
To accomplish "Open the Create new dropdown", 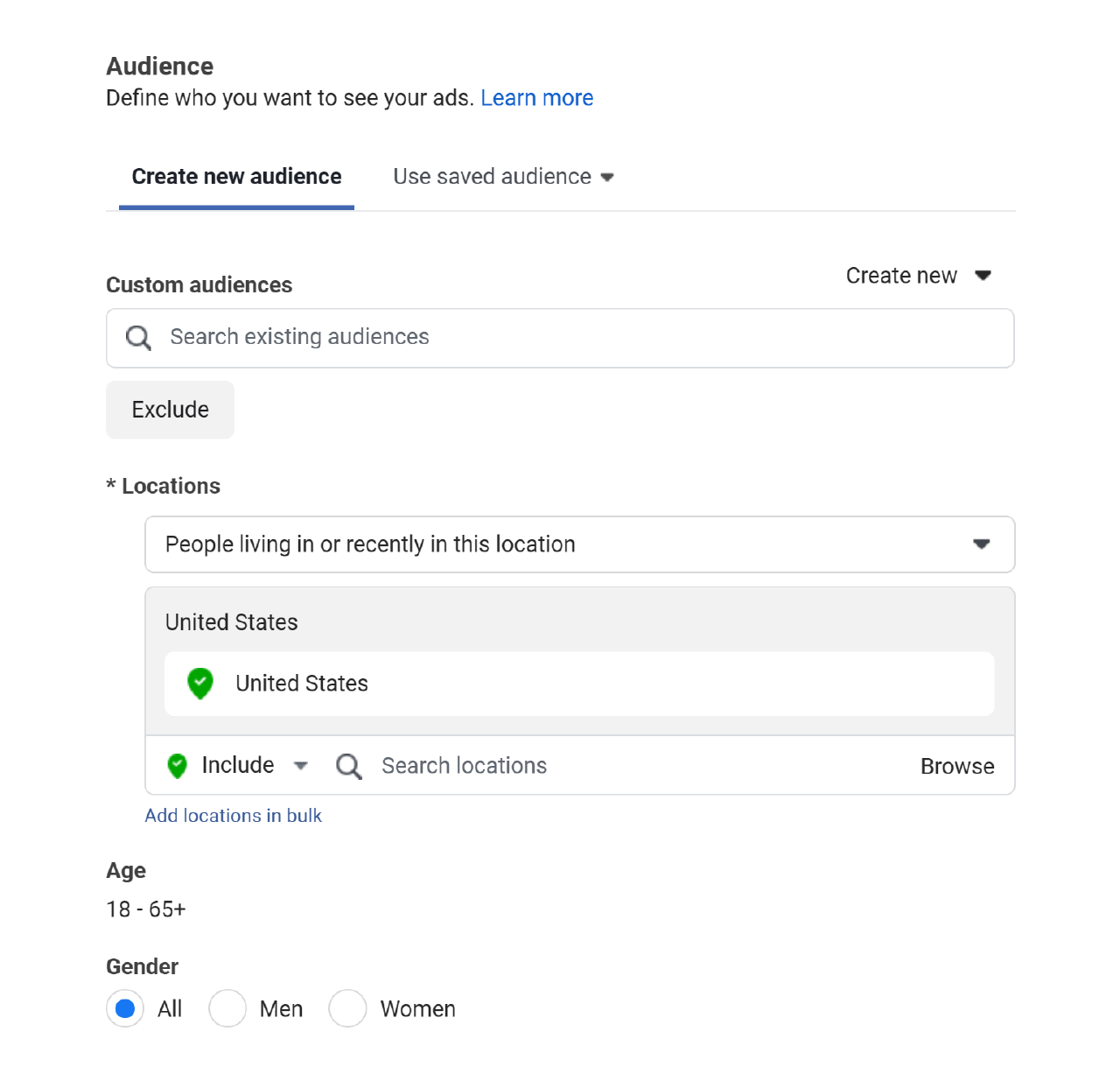I will (x=918, y=276).
